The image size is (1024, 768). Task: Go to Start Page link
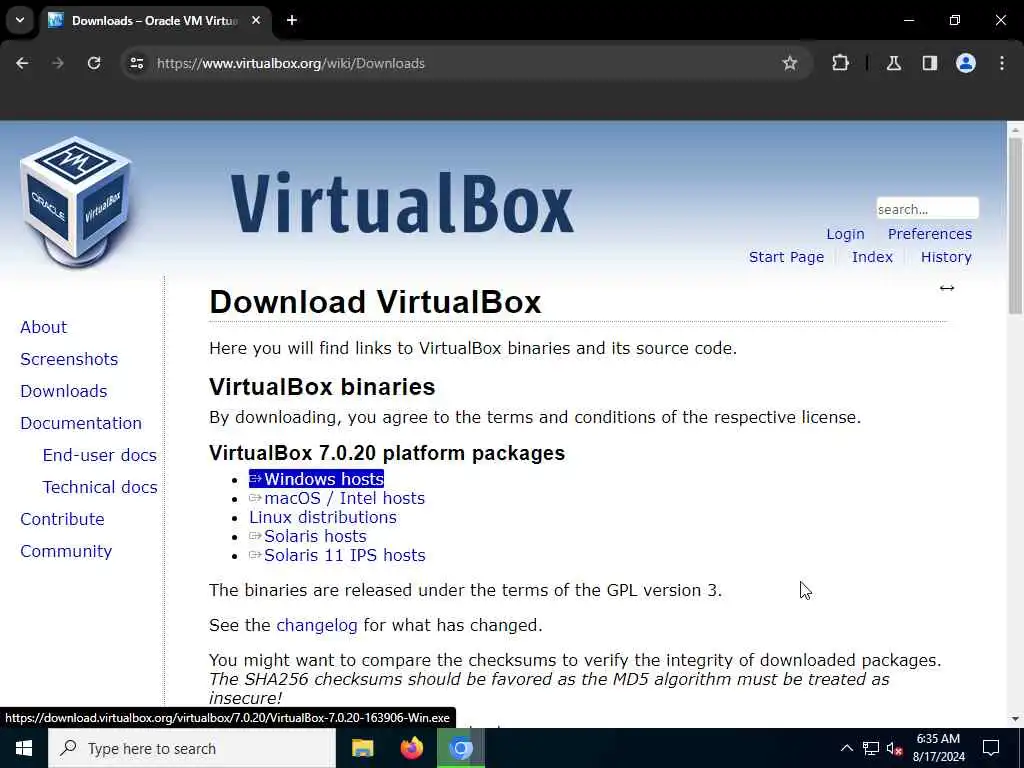(x=786, y=257)
